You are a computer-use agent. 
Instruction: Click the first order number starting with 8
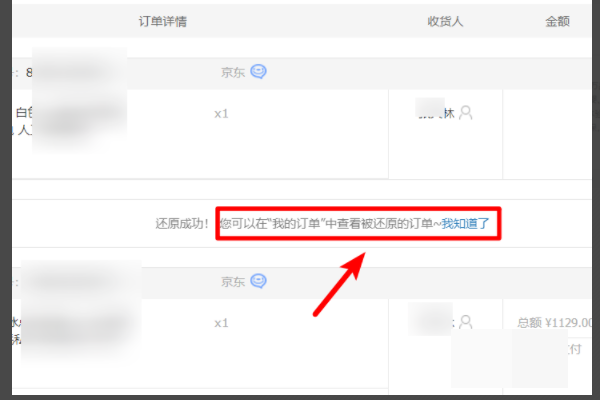[29, 72]
